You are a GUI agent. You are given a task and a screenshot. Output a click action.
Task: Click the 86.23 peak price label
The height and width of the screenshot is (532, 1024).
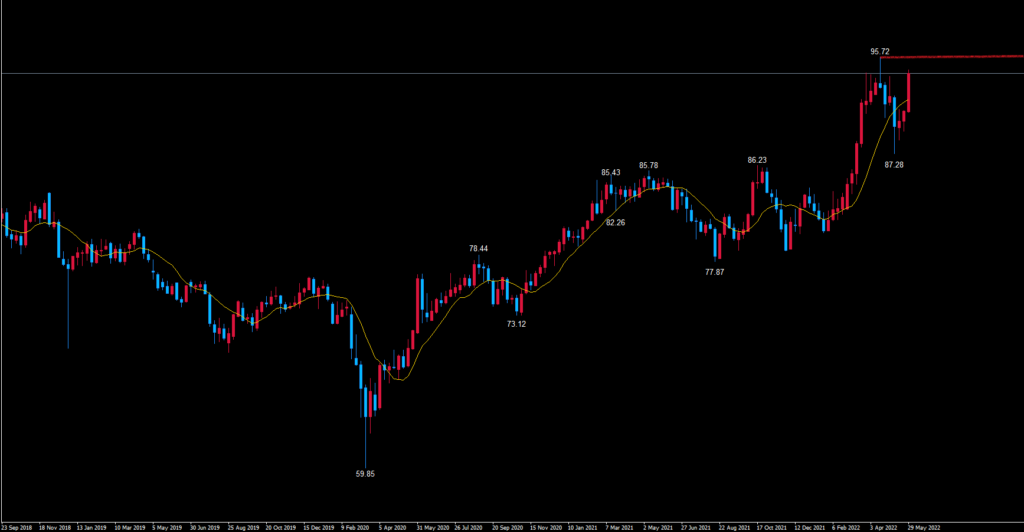[757, 160]
